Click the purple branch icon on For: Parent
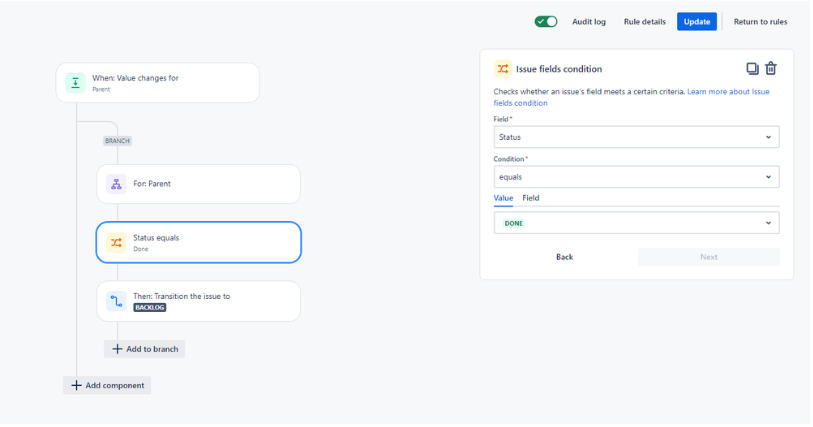This screenshot has width=813, height=427. [x=116, y=184]
